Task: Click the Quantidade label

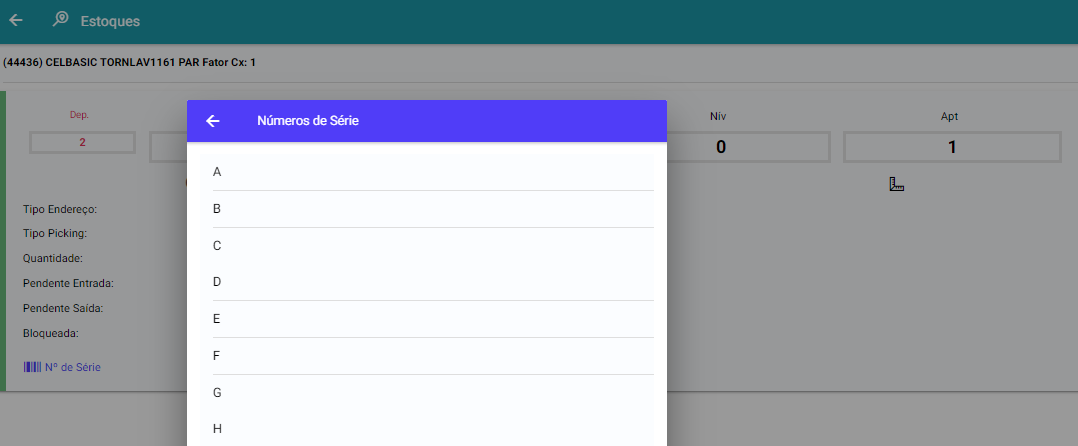Action: click(53, 258)
